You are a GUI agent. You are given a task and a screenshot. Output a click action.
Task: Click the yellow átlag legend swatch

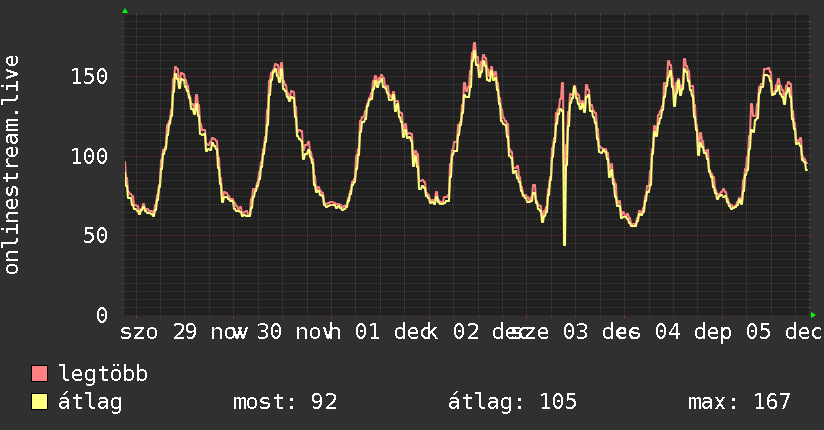[x=40, y=402]
